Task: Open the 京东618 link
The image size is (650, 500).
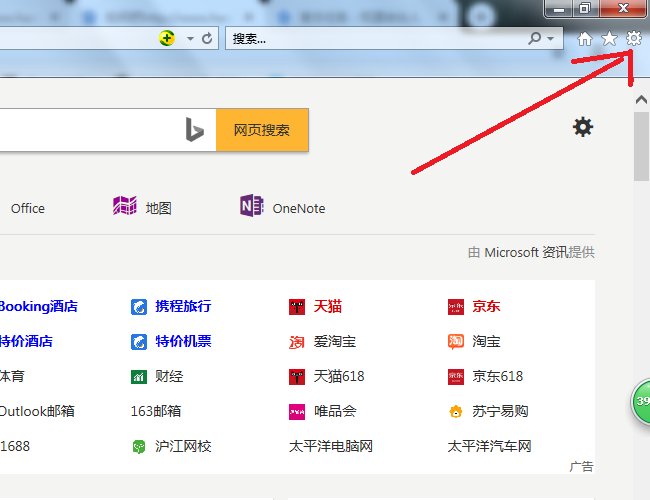Action: coord(497,376)
